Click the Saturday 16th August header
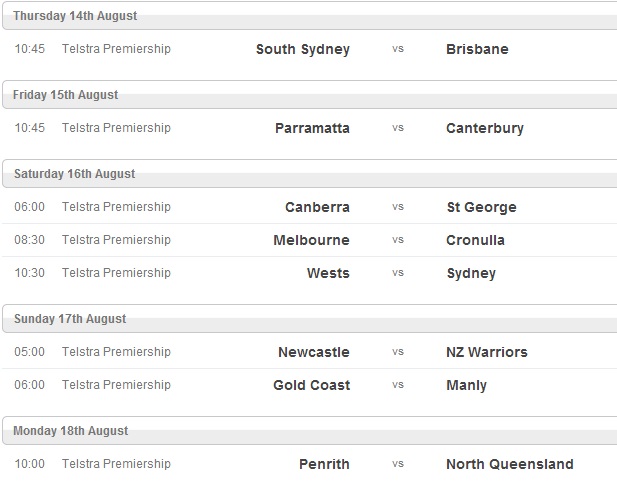617x491 pixels. [74, 174]
